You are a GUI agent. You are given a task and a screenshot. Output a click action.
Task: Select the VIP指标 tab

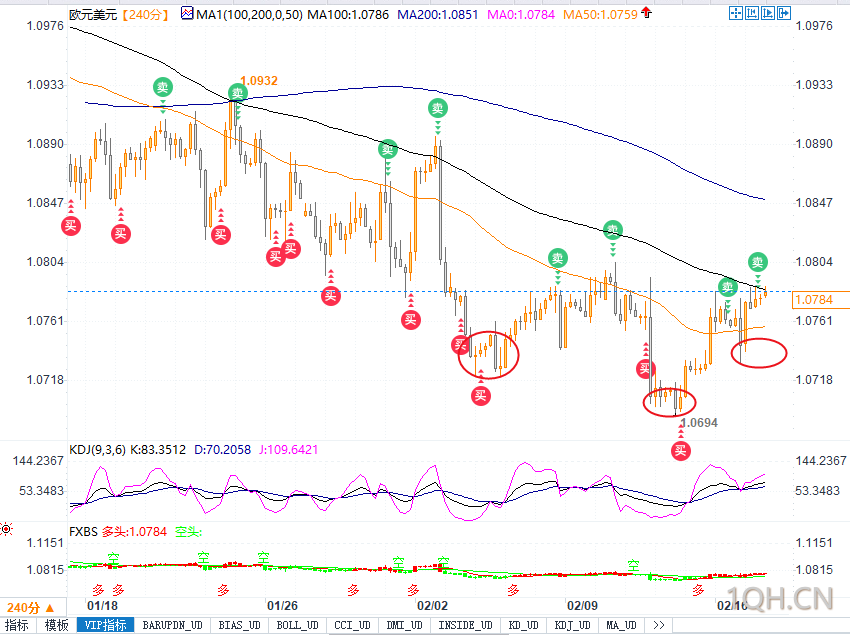[x=106, y=625]
